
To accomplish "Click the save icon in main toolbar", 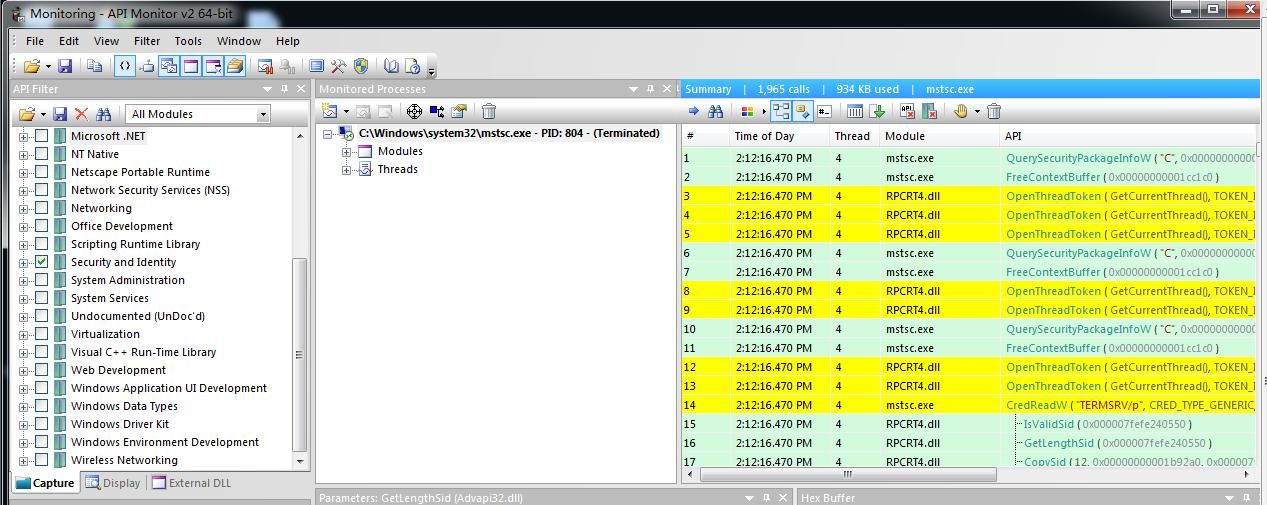I will [65, 66].
